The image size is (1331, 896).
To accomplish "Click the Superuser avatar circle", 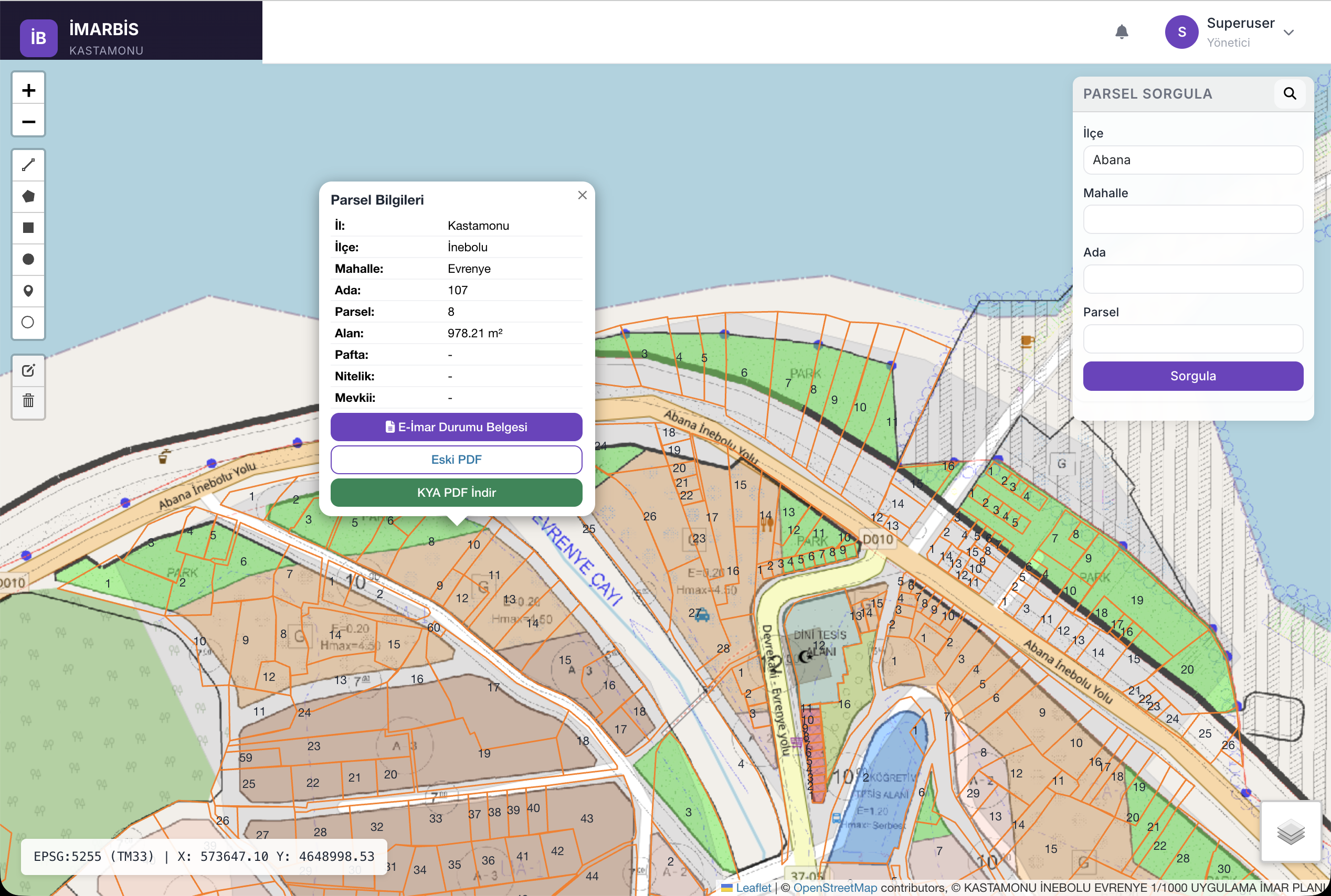I will 1181,32.
